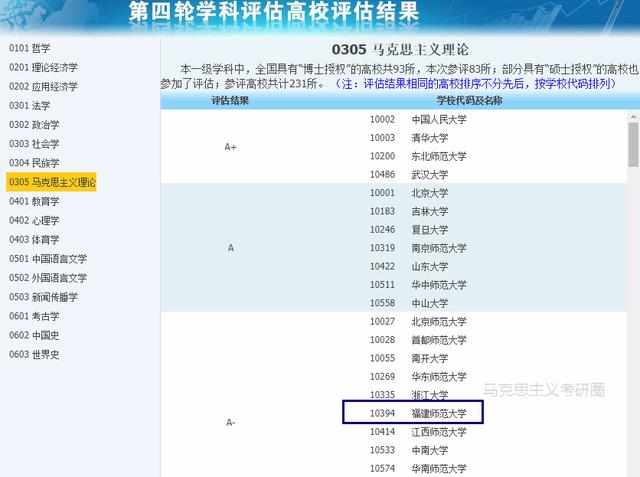
Task: Click the 学校代码及名称 column header
Action: click(x=469, y=100)
